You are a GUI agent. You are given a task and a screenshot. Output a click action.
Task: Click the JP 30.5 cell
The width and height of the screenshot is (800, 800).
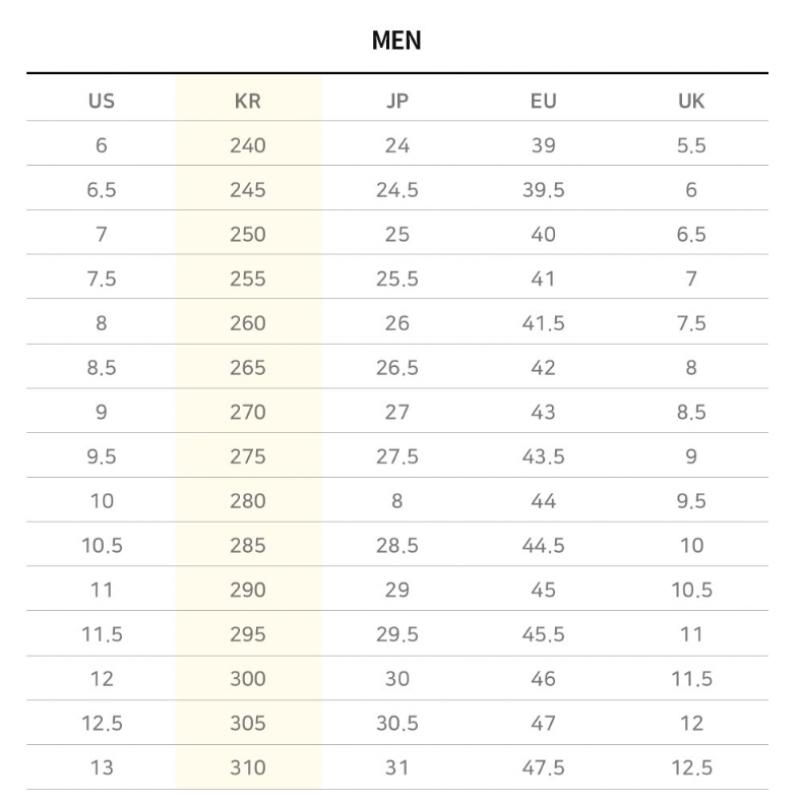[x=397, y=723]
